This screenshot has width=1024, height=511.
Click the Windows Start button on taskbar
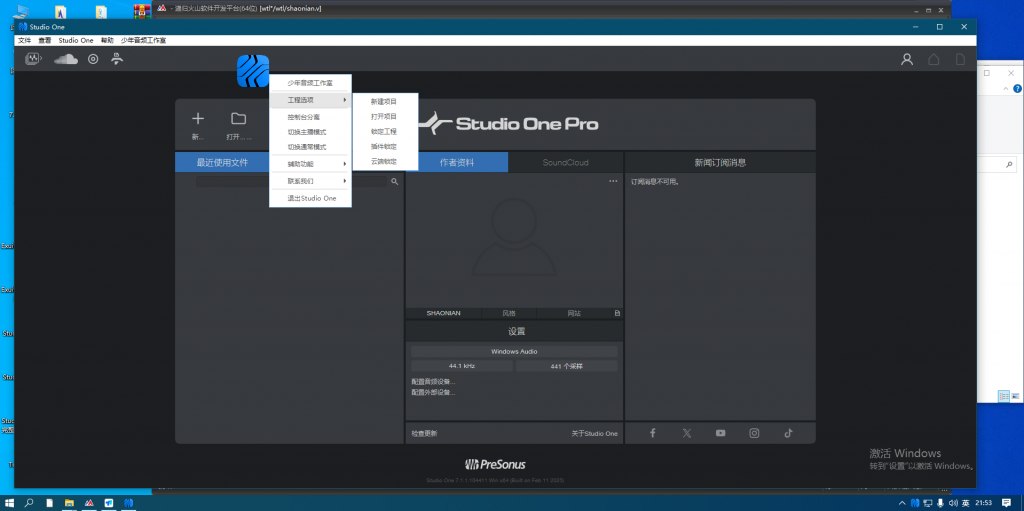[10, 503]
